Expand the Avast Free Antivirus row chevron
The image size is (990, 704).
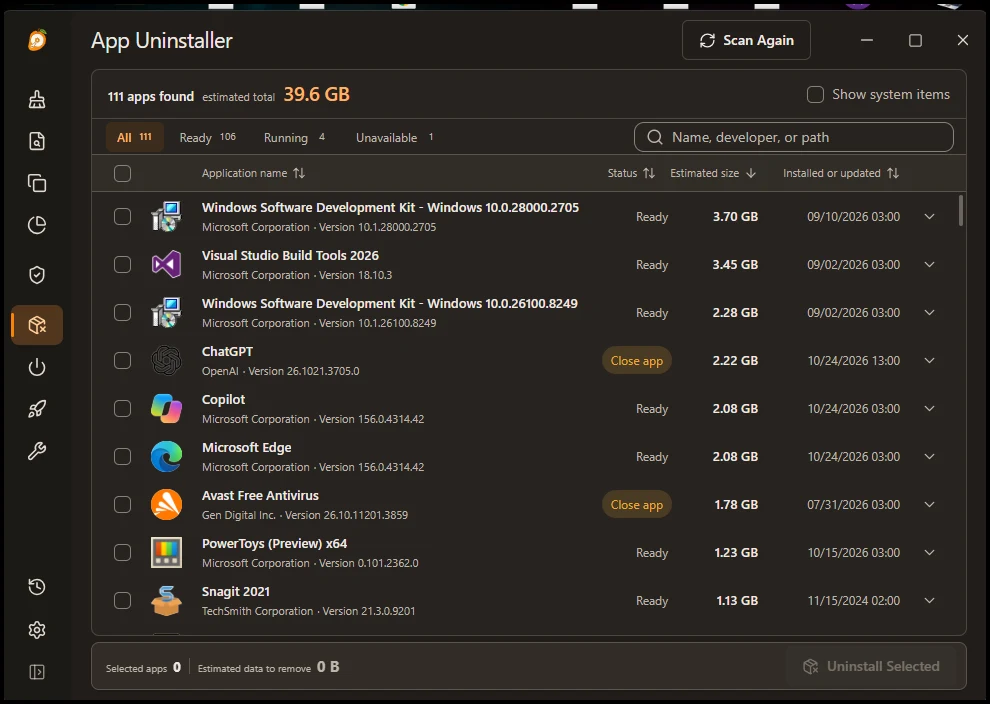click(x=929, y=504)
